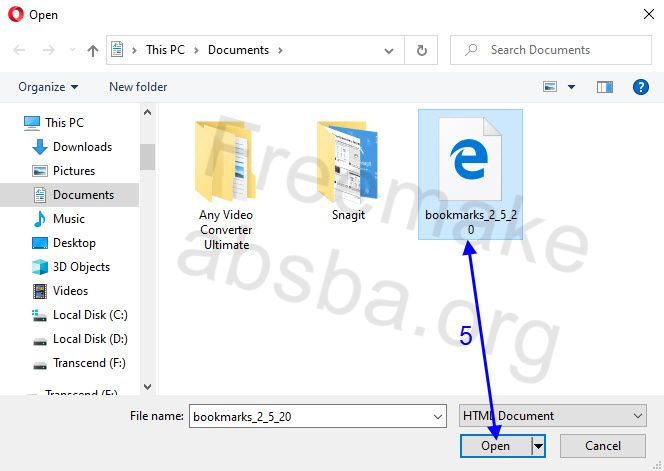This screenshot has width=664, height=471.
Task: Open File name combo dropdown arrow
Action: click(x=438, y=417)
